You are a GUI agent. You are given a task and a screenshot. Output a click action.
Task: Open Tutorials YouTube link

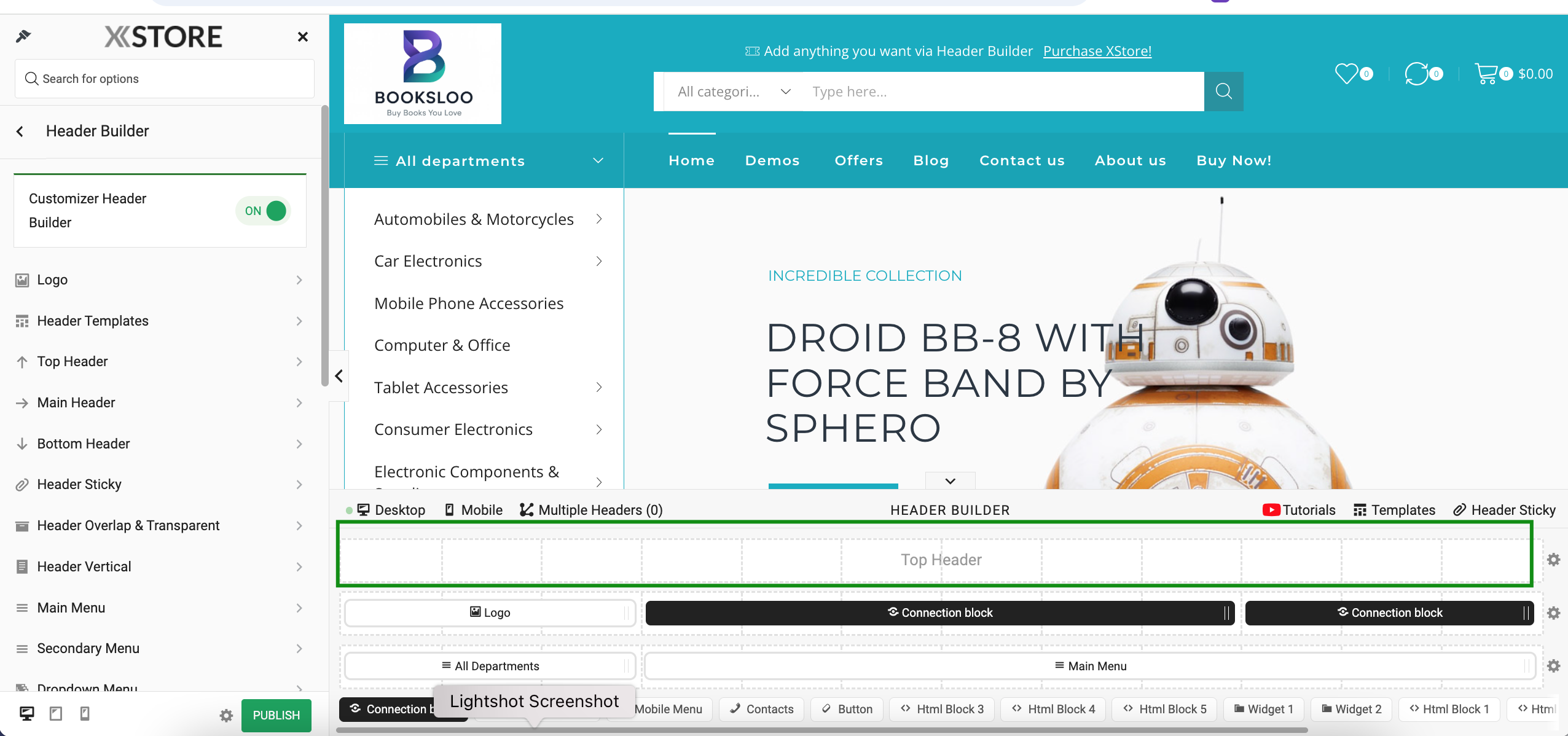click(x=1299, y=510)
